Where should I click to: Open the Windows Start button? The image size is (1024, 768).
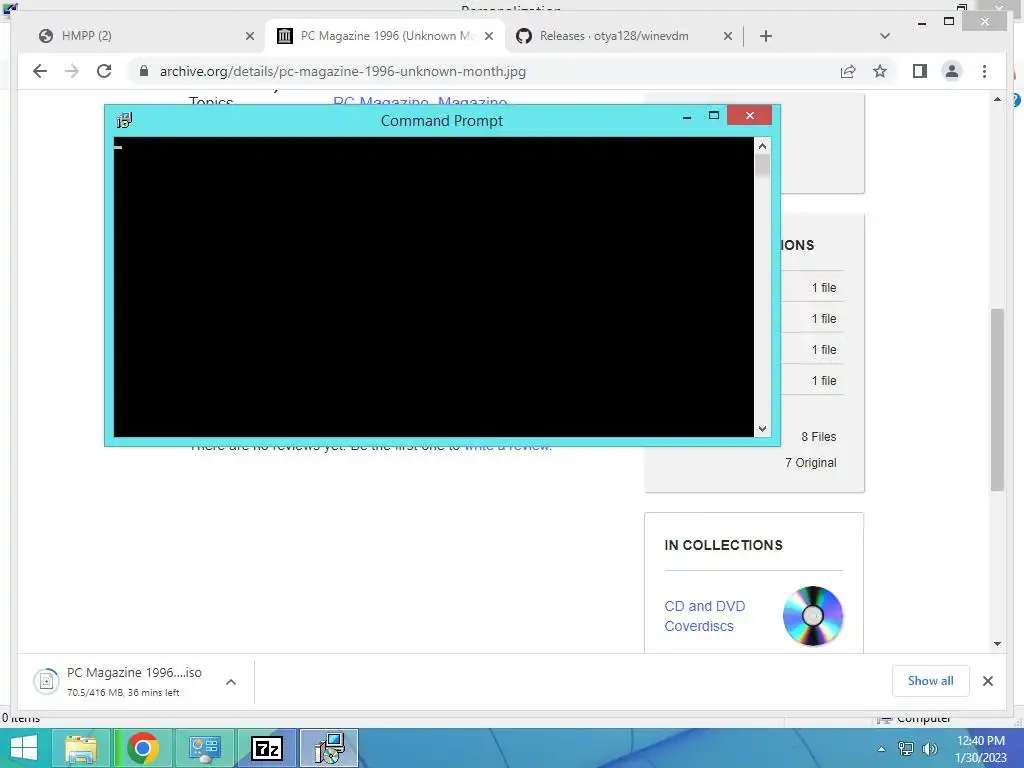coord(24,748)
